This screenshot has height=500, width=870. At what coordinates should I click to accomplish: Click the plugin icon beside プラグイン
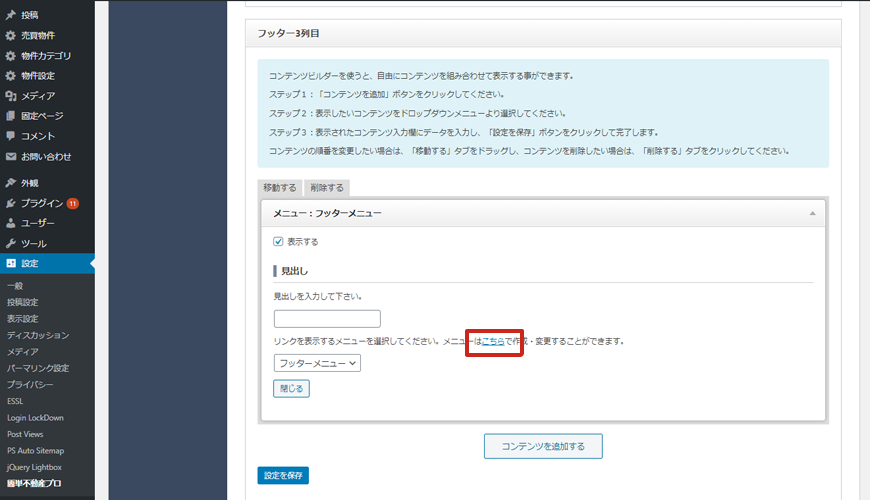click(x=10, y=203)
